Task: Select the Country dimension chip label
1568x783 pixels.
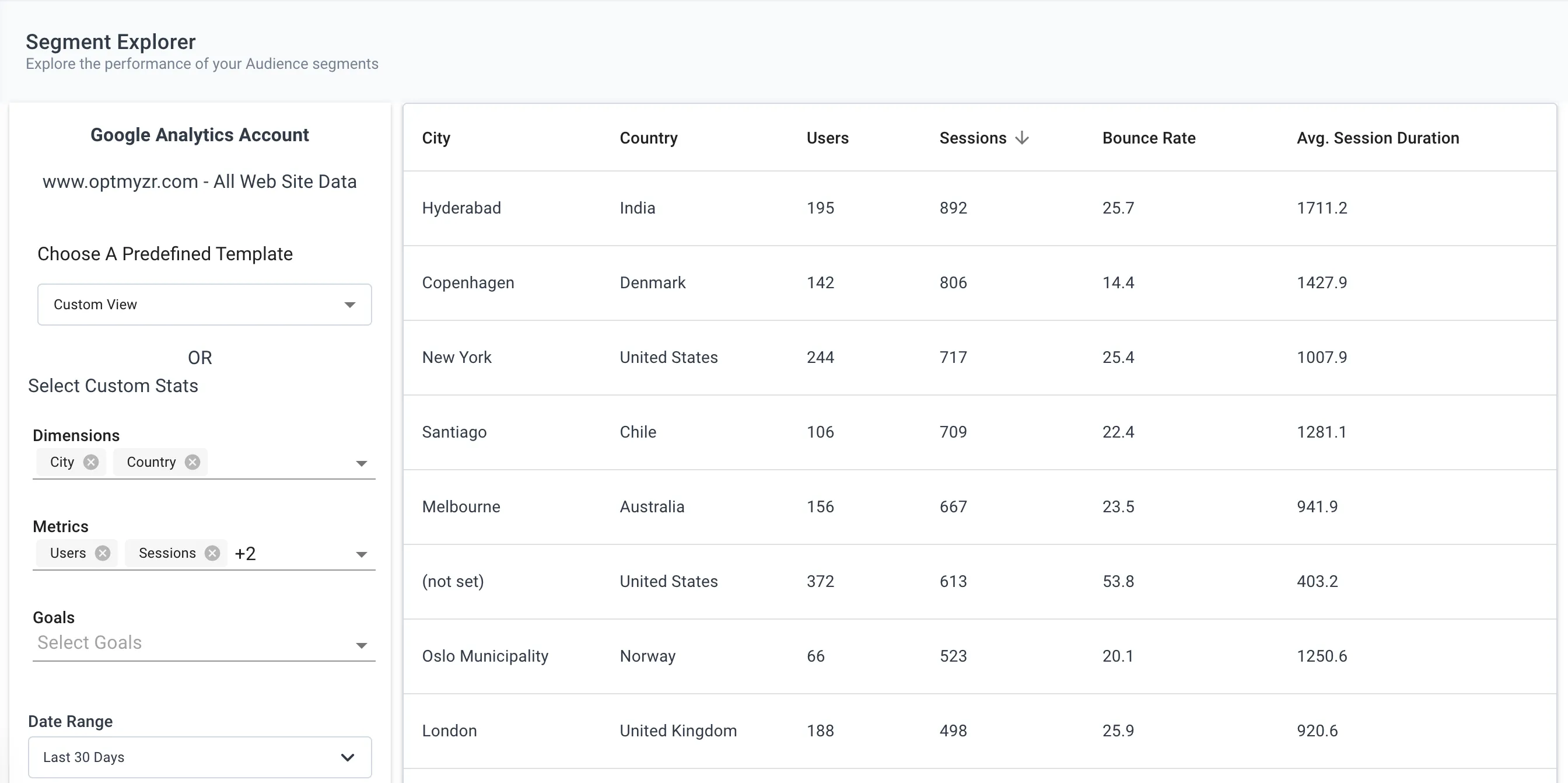Action: pos(151,462)
